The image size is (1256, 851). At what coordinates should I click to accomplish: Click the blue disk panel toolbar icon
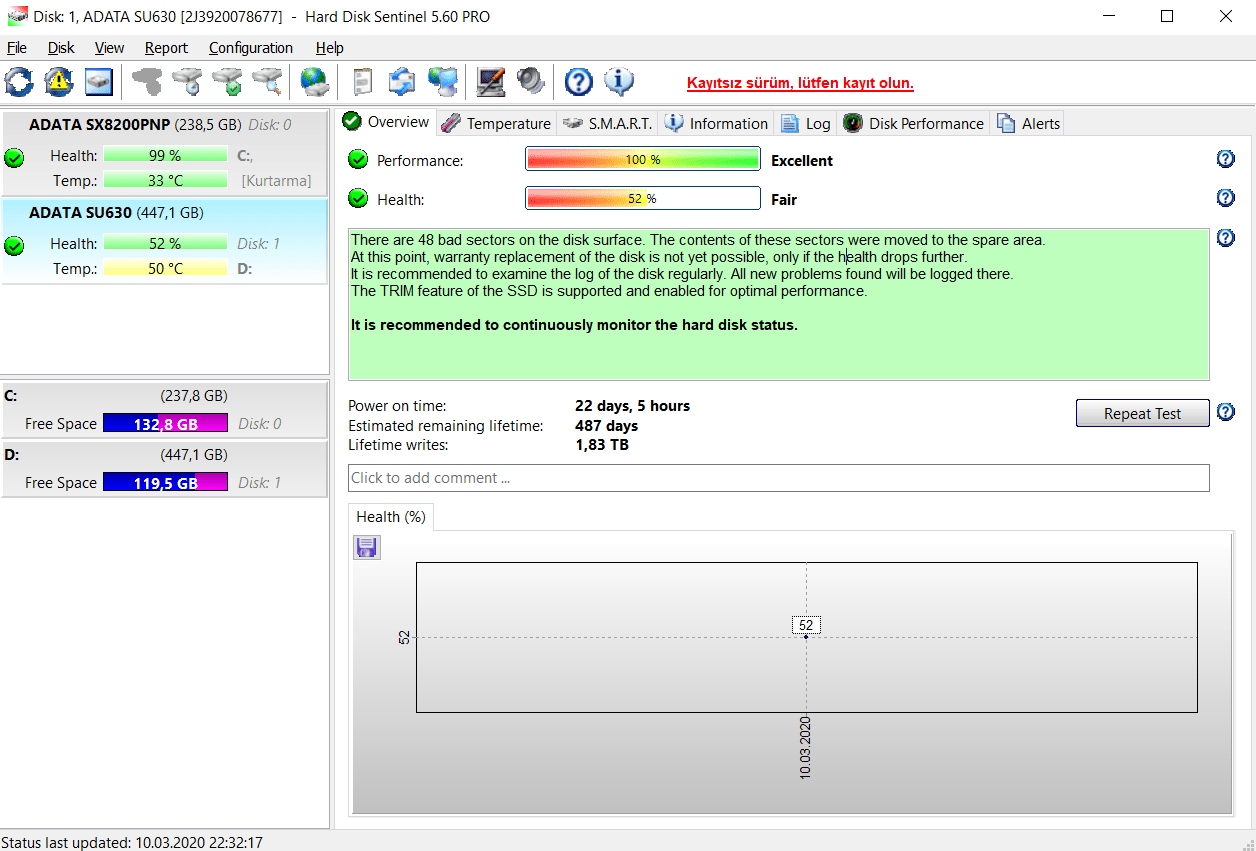tap(99, 82)
